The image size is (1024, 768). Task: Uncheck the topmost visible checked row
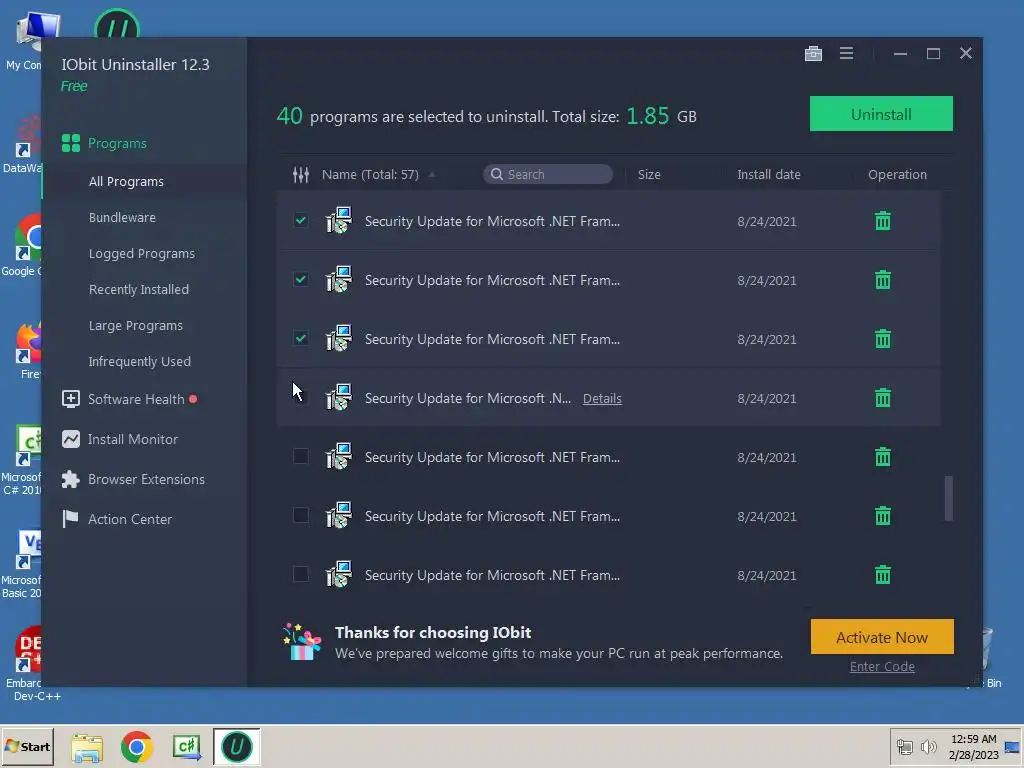[300, 220]
